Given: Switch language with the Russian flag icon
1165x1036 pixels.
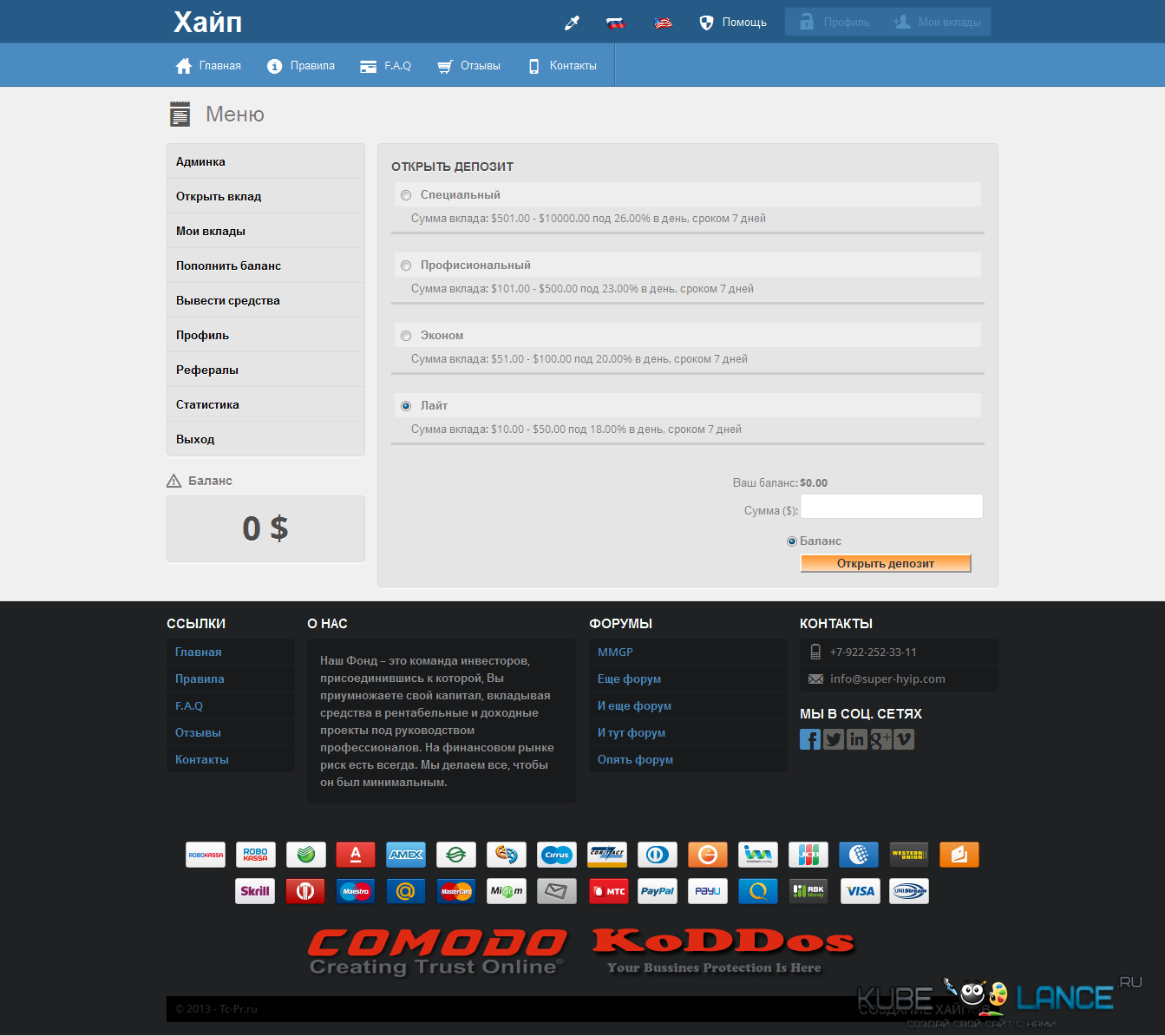Looking at the screenshot, I should tap(615, 23).
